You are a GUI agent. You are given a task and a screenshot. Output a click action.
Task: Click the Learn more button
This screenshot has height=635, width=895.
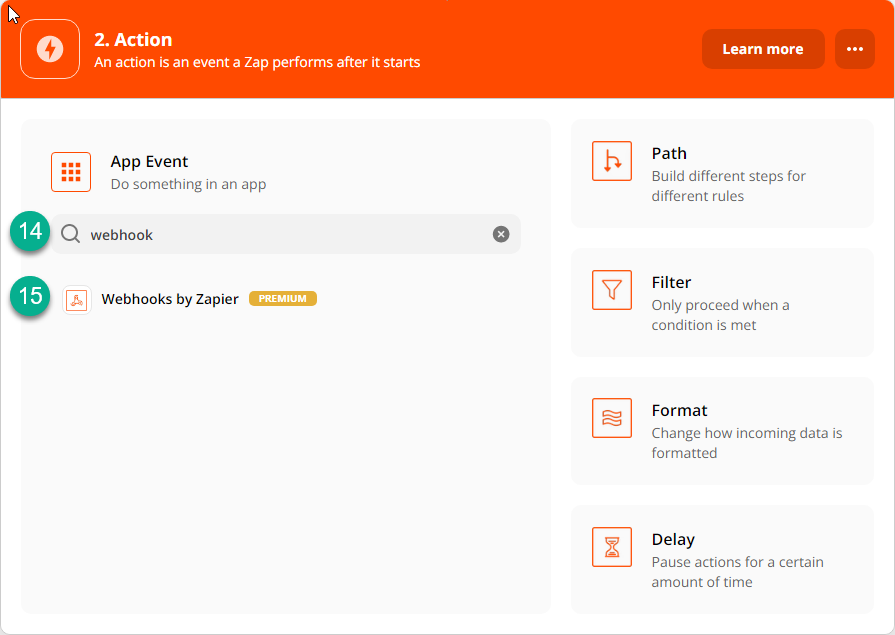tap(763, 49)
